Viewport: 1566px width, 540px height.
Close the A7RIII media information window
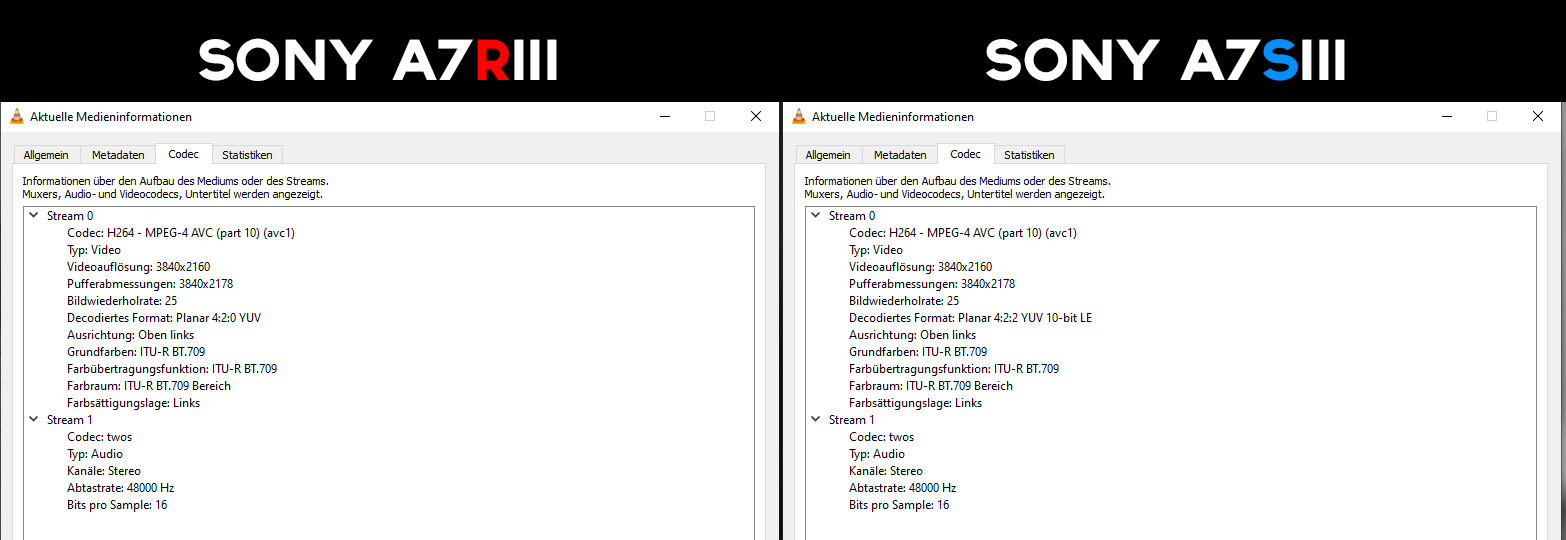tap(756, 117)
